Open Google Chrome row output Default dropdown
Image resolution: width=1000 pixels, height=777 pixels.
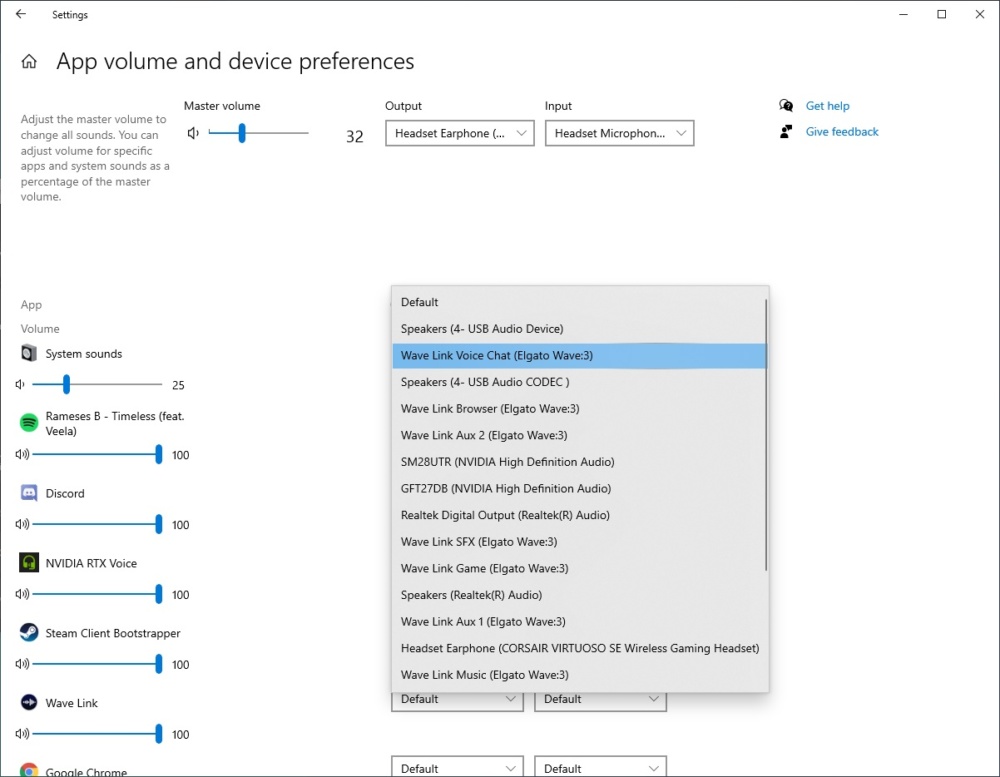(x=457, y=768)
